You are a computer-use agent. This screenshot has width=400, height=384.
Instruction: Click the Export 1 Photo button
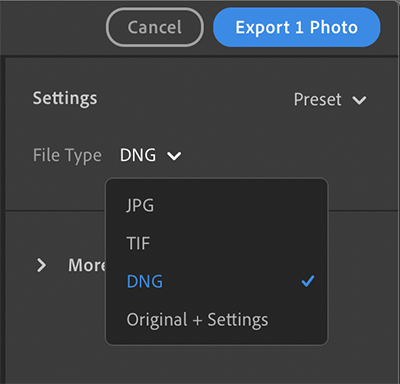(x=296, y=27)
